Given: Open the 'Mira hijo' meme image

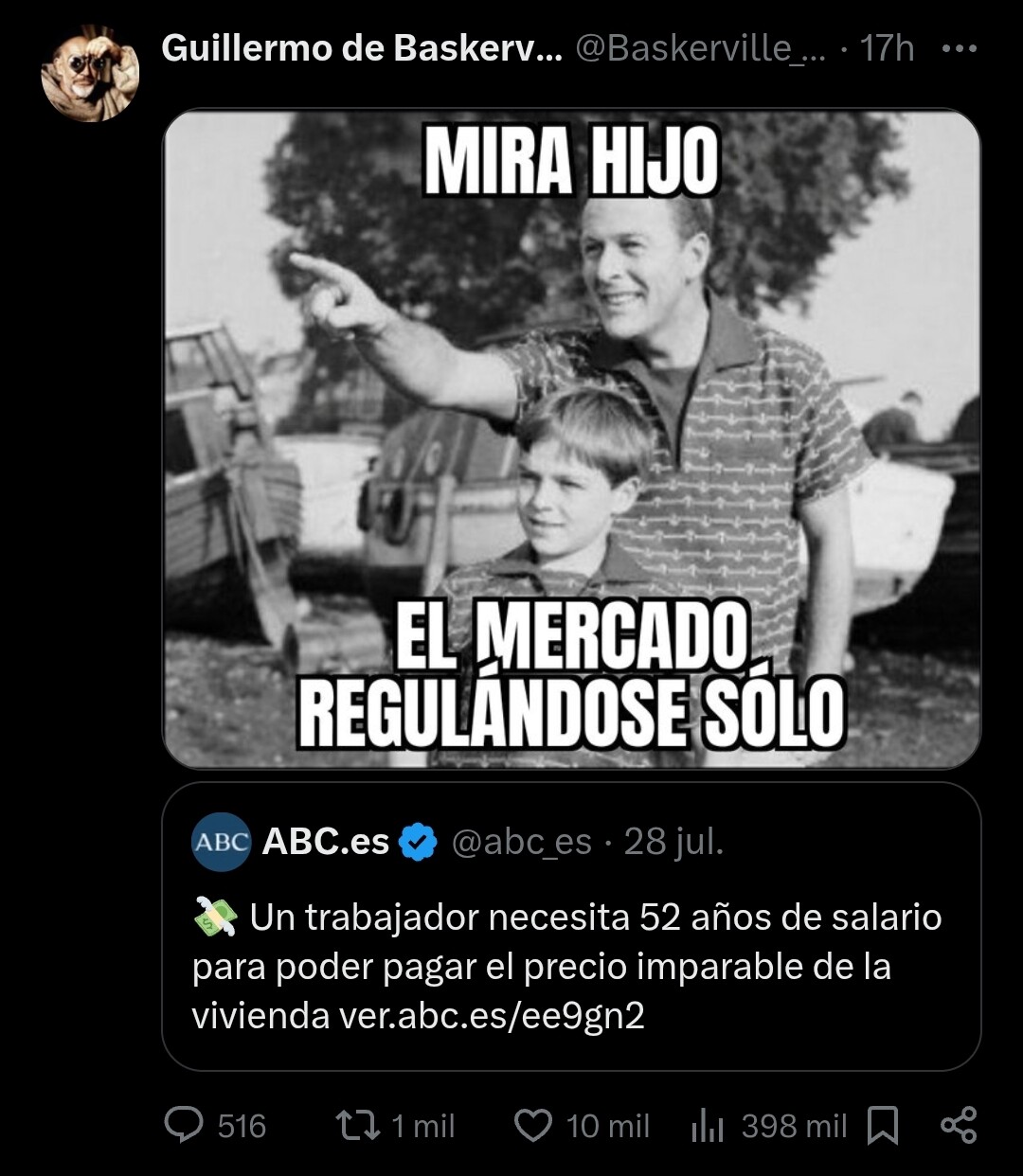Looking at the screenshot, I should (x=571, y=438).
